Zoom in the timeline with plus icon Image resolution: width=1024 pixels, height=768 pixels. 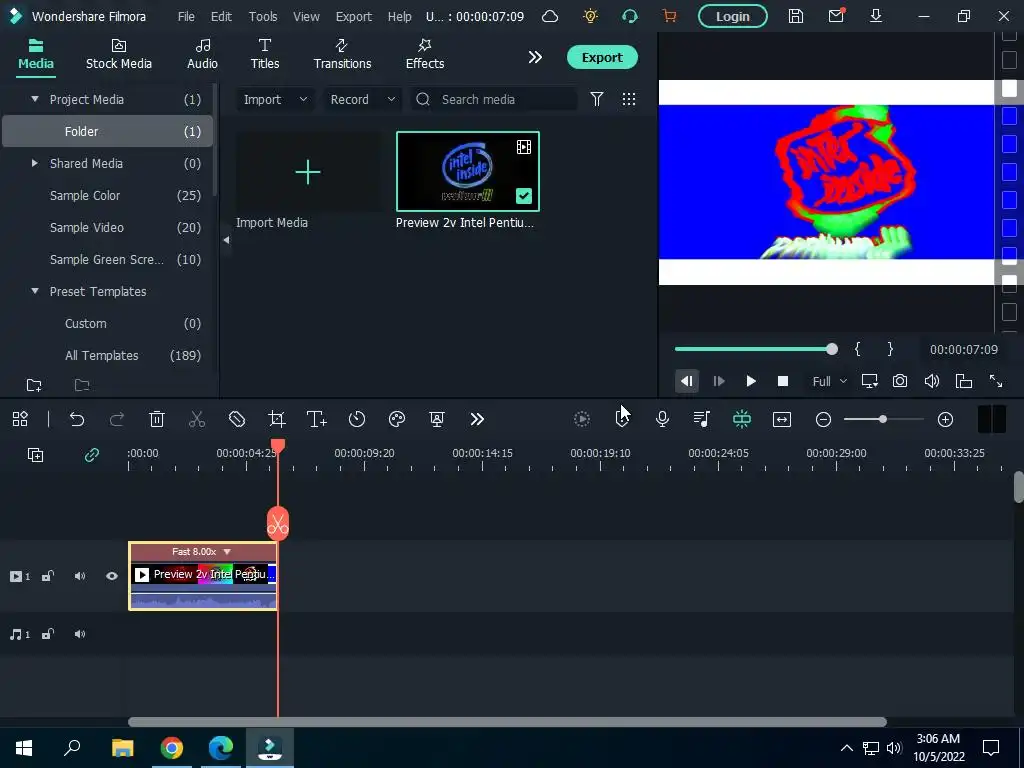(x=946, y=419)
